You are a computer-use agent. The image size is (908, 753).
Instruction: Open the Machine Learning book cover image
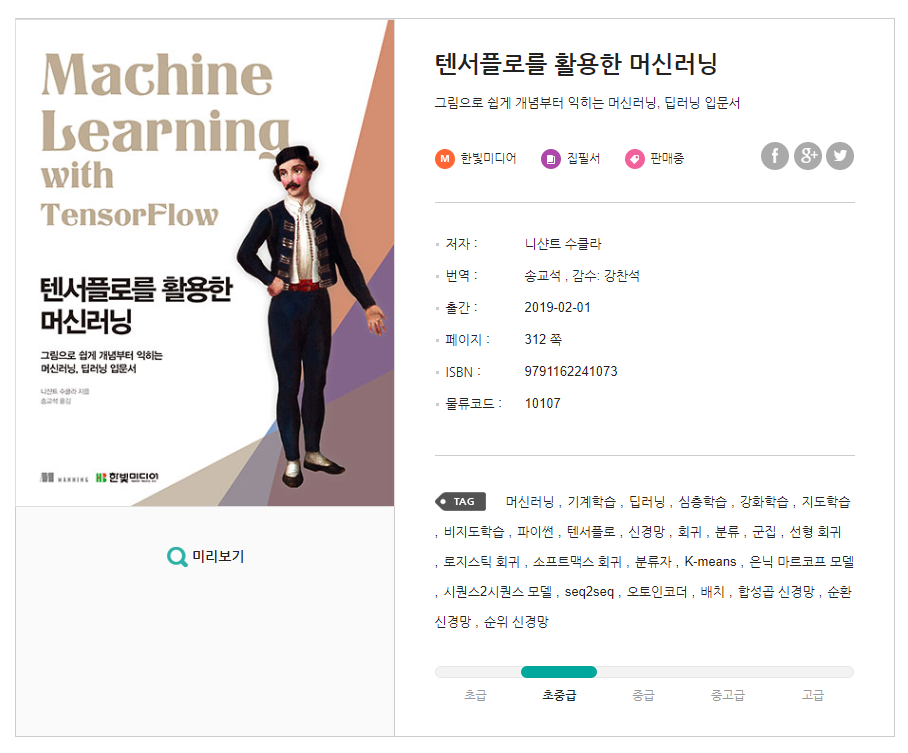tap(205, 263)
